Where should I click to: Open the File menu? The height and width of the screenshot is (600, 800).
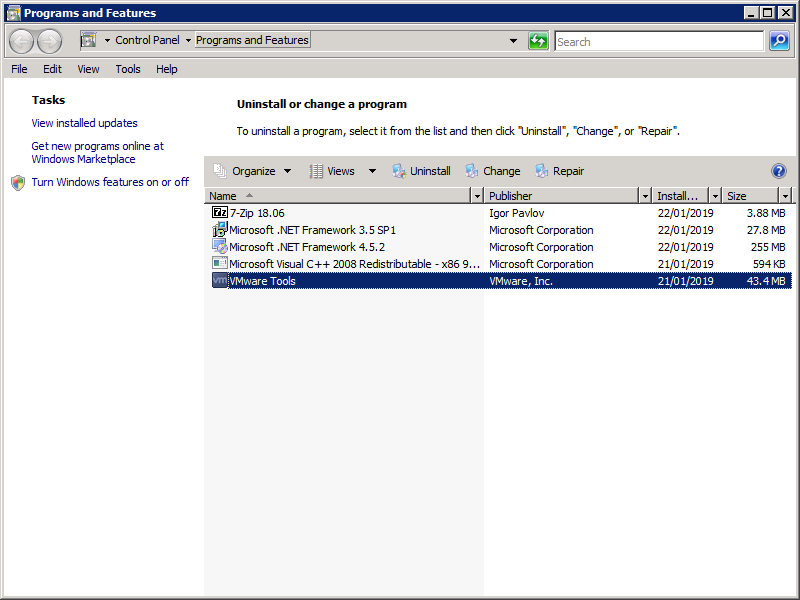pyautogui.click(x=19, y=69)
